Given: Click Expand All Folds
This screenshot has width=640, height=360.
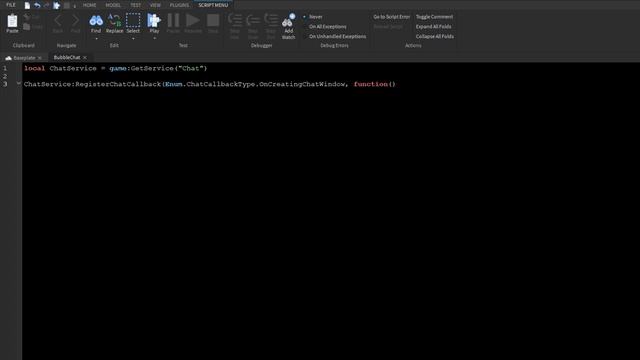Looking at the screenshot, I should [x=433, y=27].
